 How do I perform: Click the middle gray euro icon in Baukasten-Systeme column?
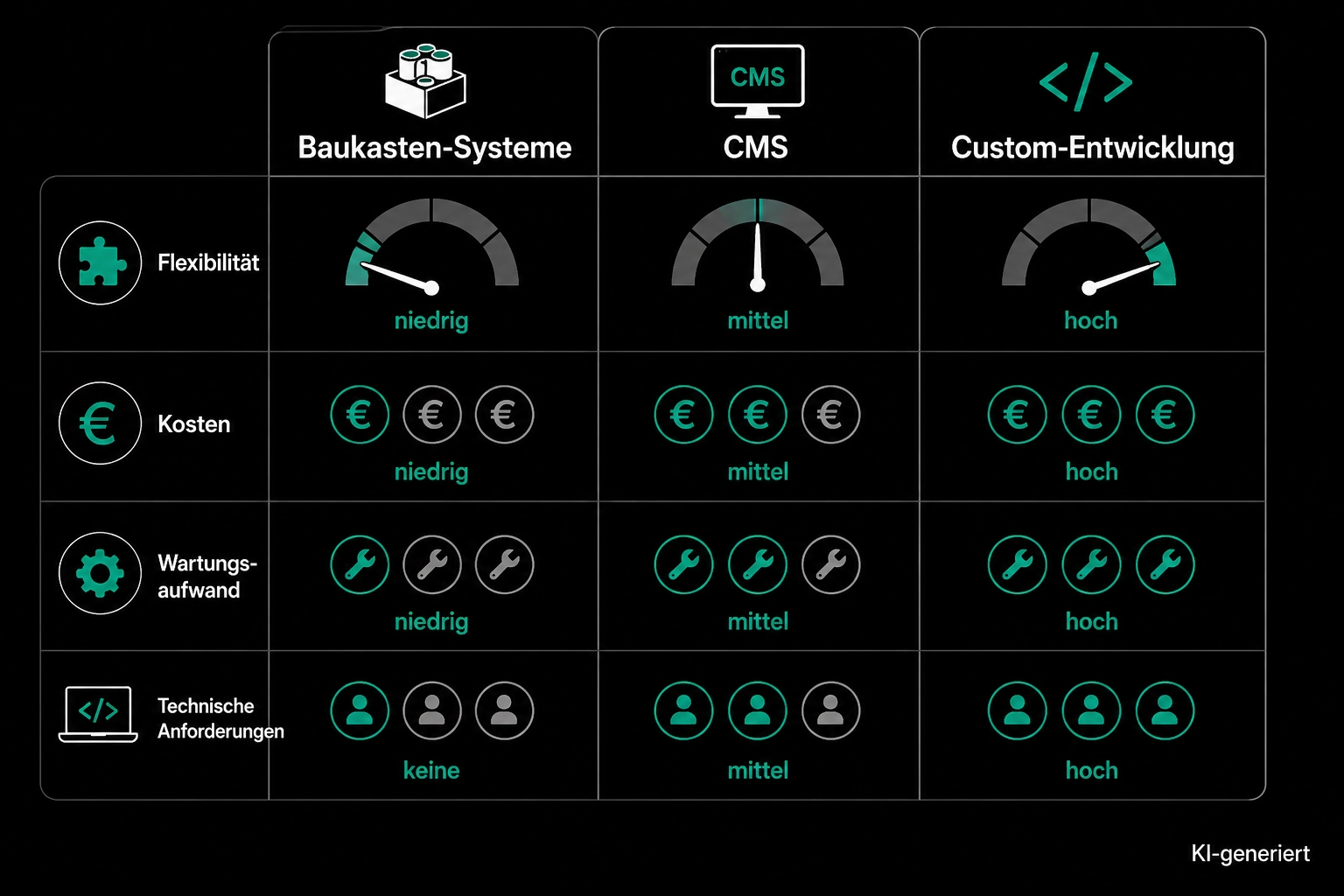point(432,415)
